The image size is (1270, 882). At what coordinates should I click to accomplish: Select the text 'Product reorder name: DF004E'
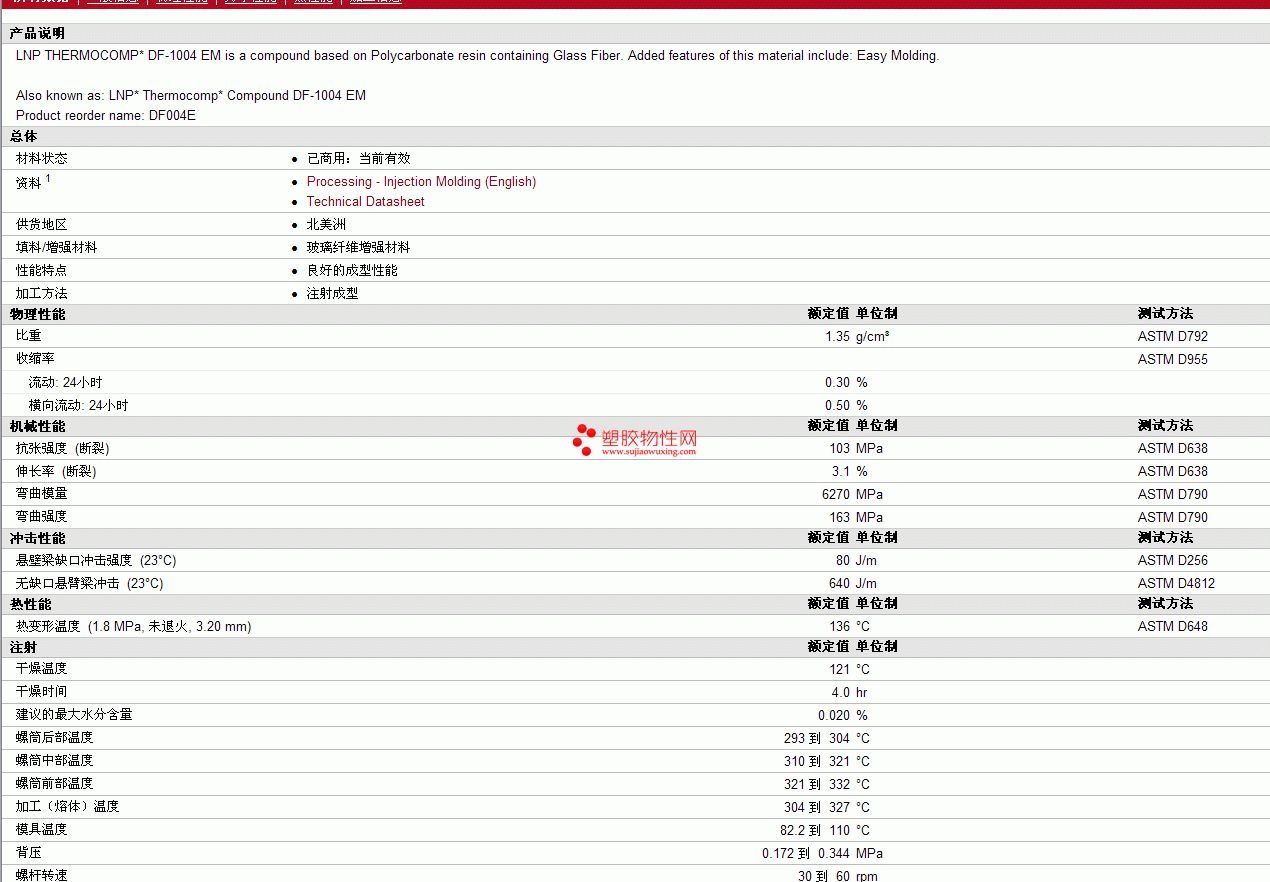coord(106,115)
